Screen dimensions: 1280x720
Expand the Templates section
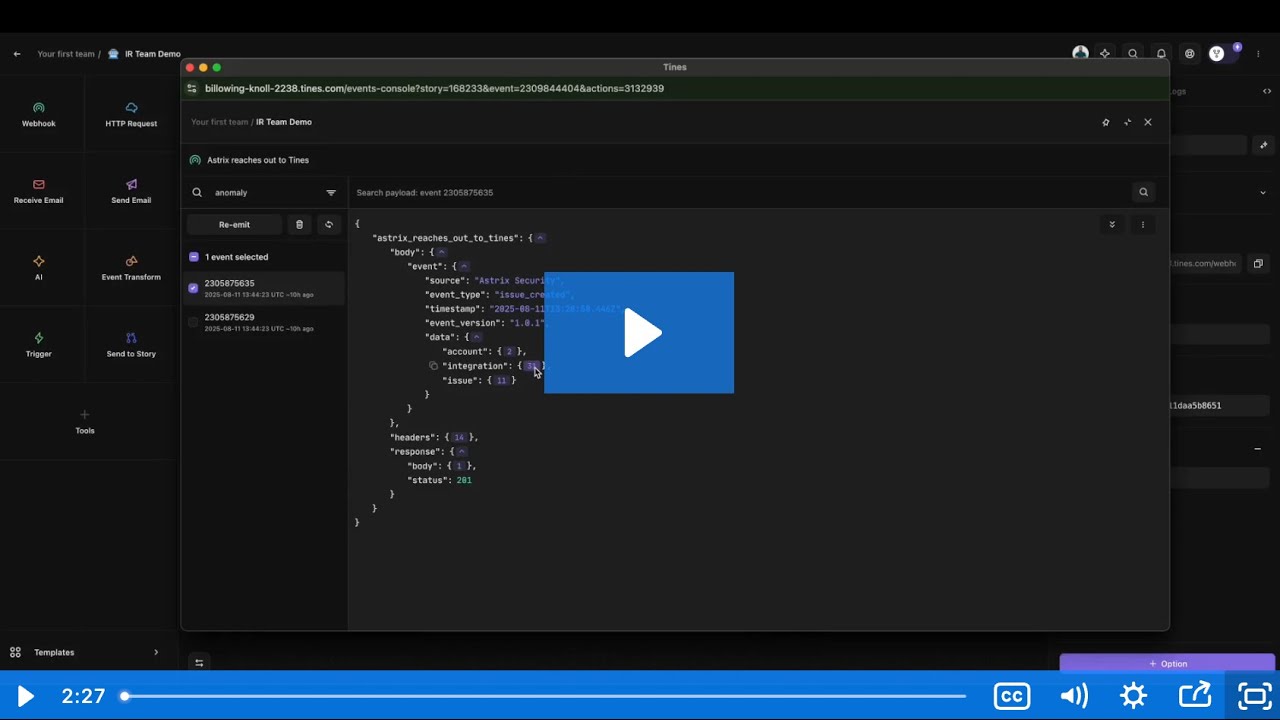point(85,652)
